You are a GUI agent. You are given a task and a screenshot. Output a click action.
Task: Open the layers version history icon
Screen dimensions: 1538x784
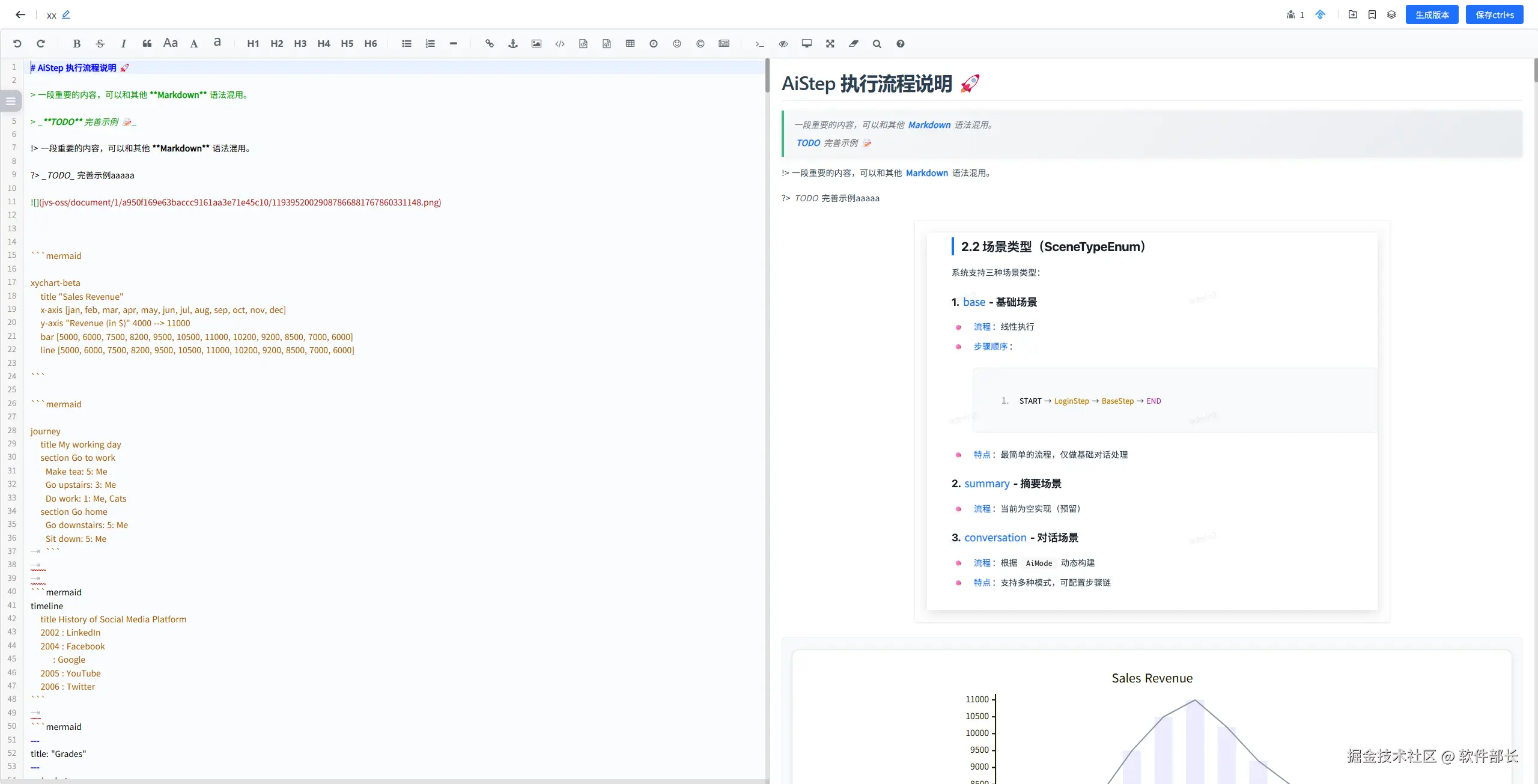click(1391, 14)
